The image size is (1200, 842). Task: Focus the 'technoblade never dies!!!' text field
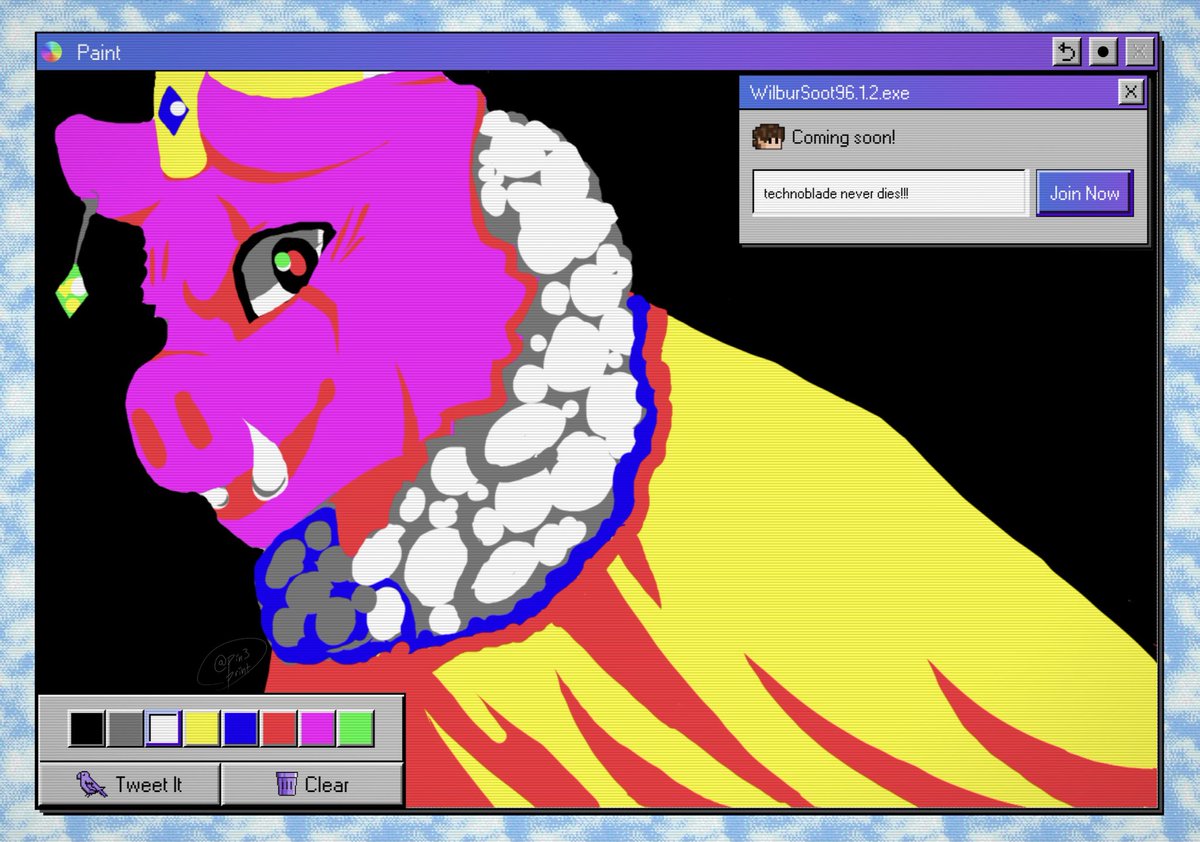[890, 193]
